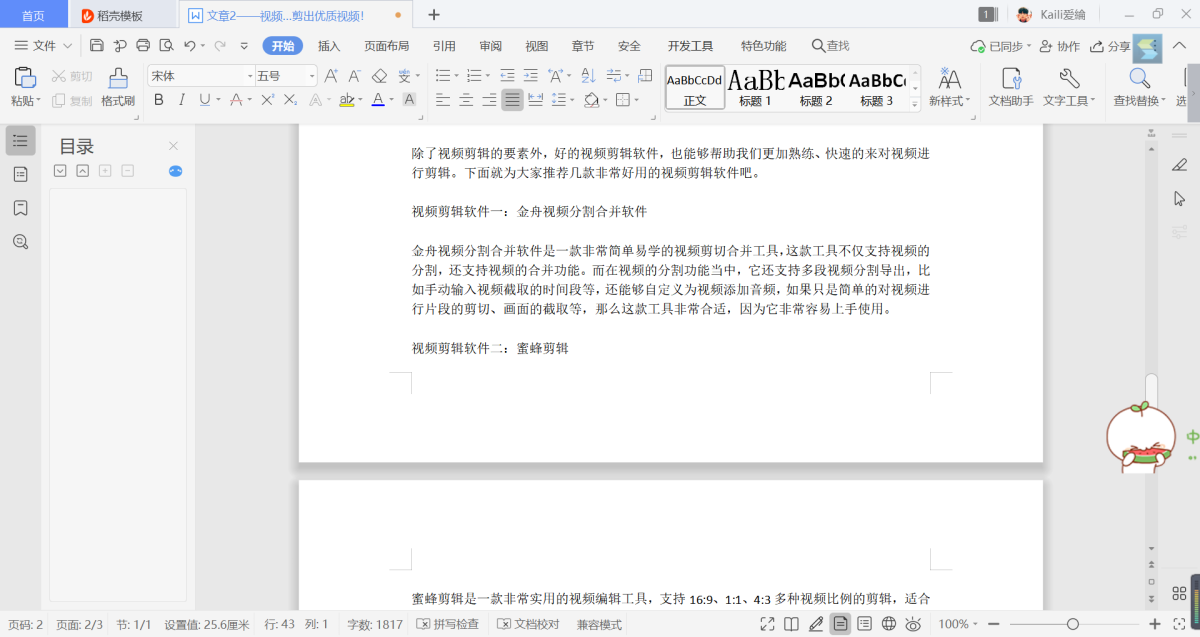Expand the font name dropdown 宋体
Screen dimensions: 1200x637
coord(250,76)
